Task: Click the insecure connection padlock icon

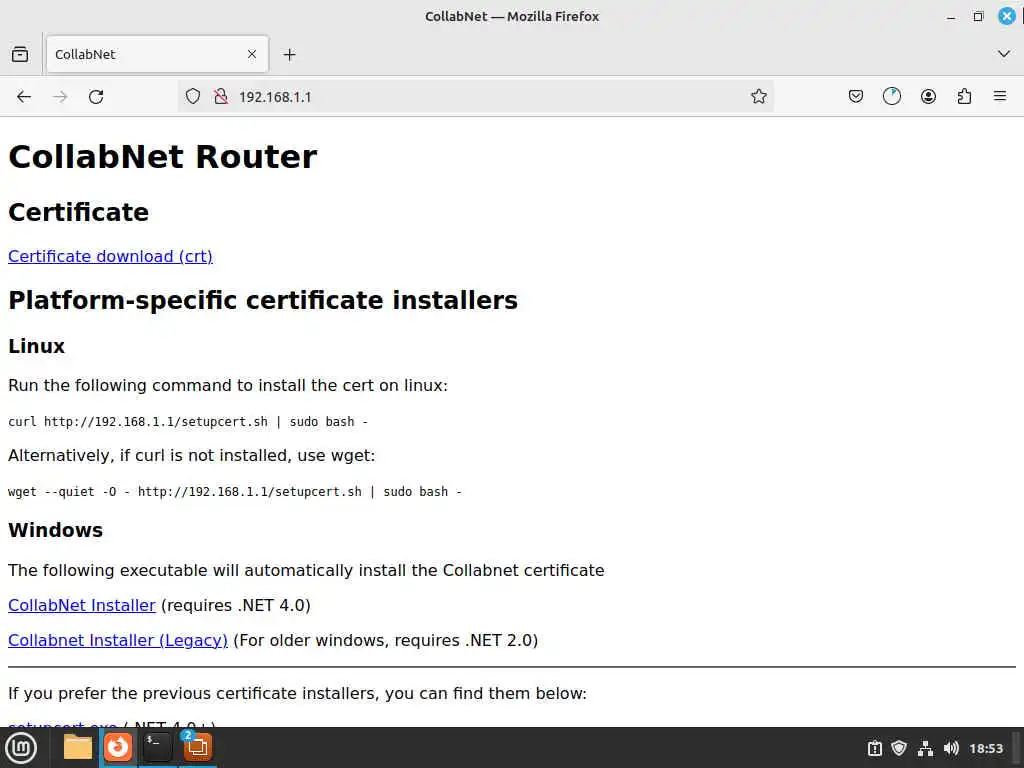Action: click(221, 97)
